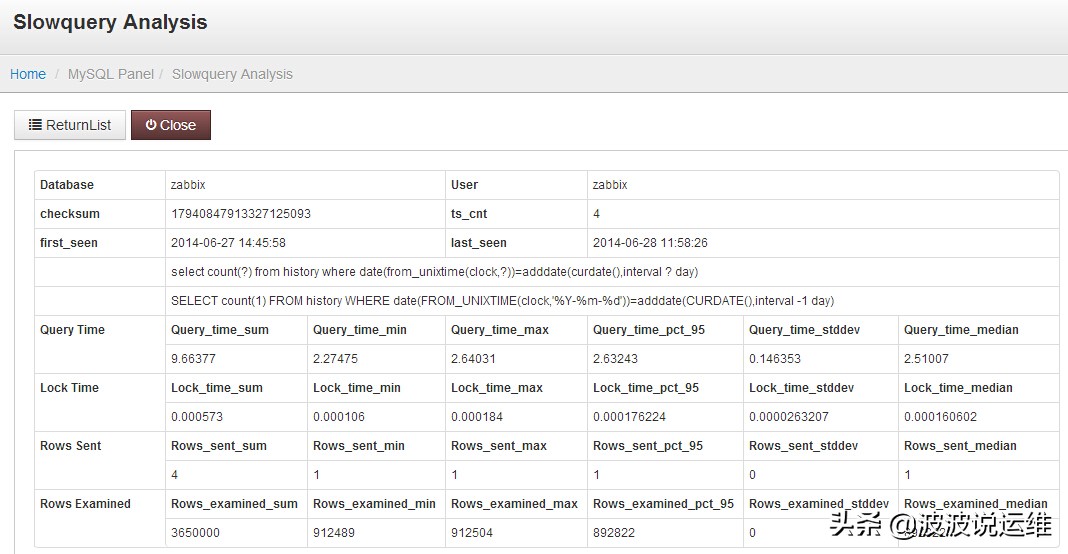Click the power icon on Close button
The height and width of the screenshot is (554, 1068).
[151, 125]
